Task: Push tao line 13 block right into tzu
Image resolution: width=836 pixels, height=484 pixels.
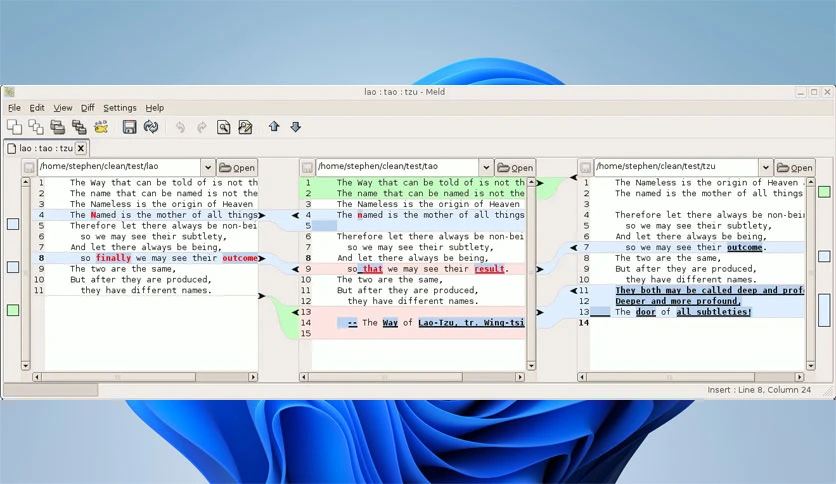Action: pyautogui.click(x=540, y=312)
